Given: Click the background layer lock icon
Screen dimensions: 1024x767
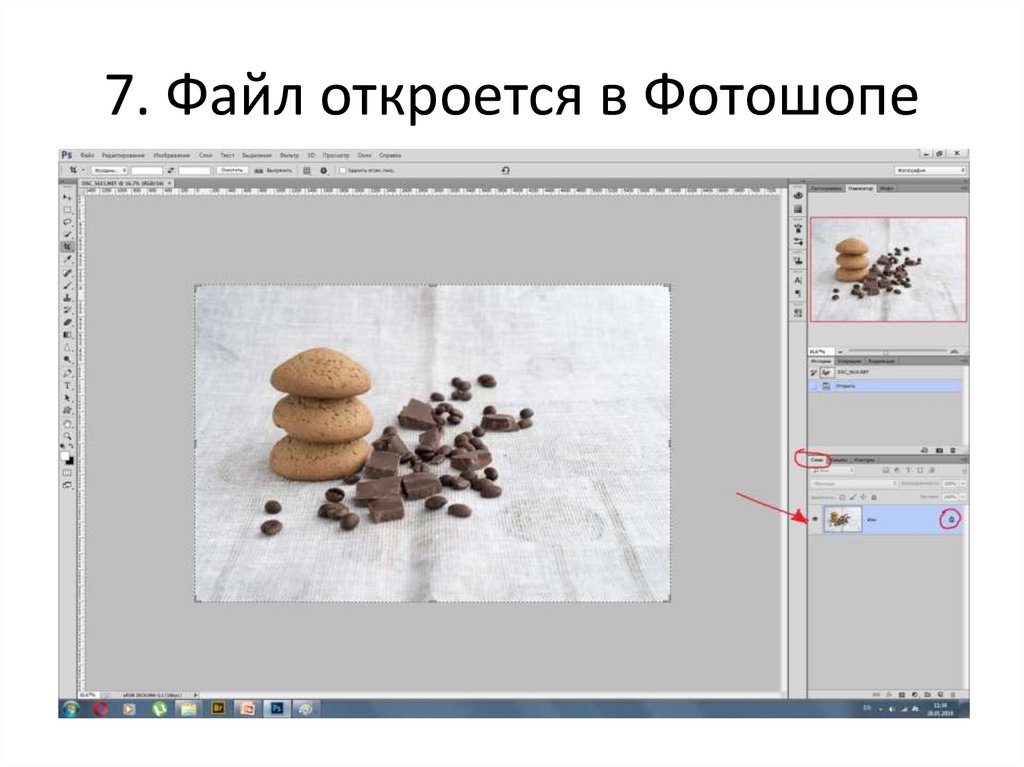Looking at the screenshot, I should [952, 519].
